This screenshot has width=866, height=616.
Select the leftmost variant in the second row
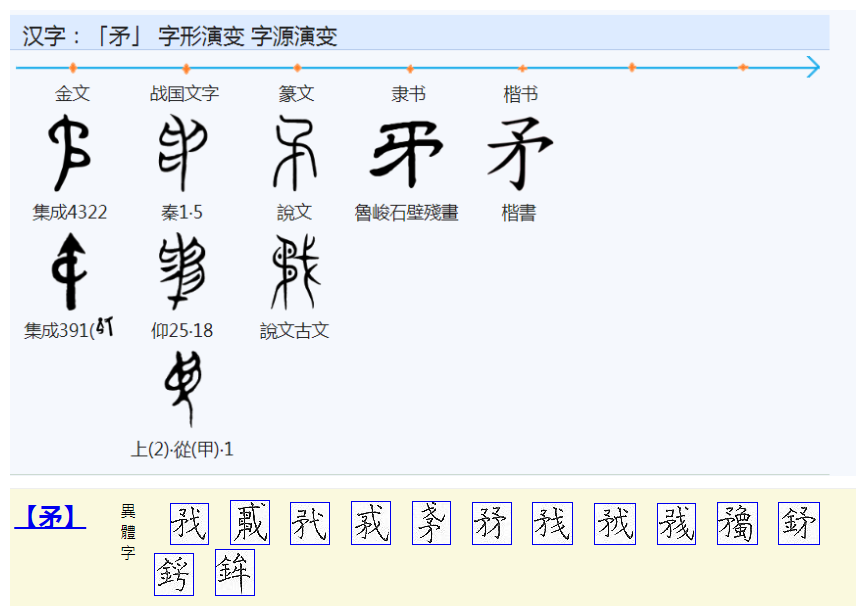click(173, 573)
